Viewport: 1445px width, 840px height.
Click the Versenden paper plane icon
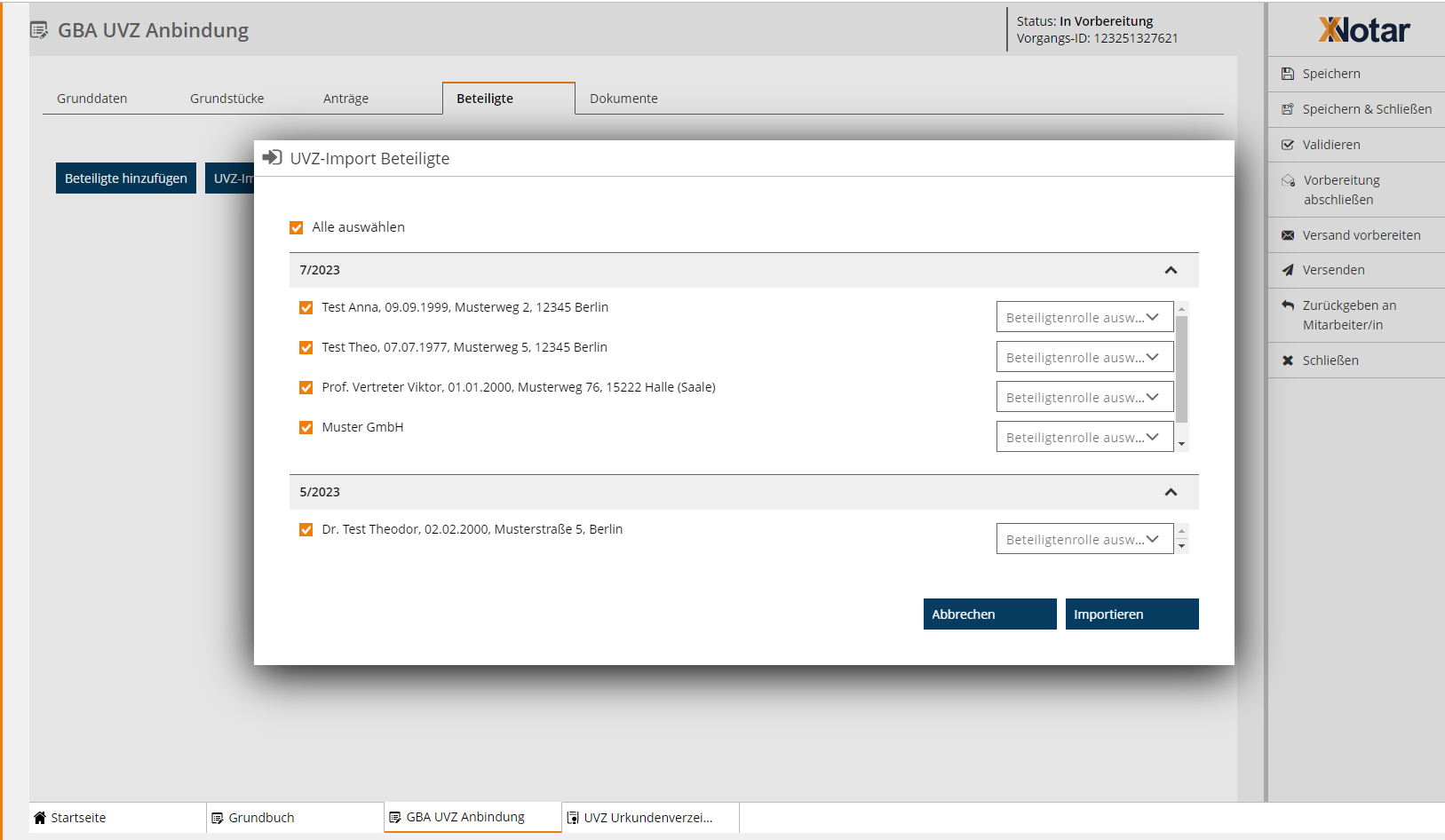(x=1288, y=270)
